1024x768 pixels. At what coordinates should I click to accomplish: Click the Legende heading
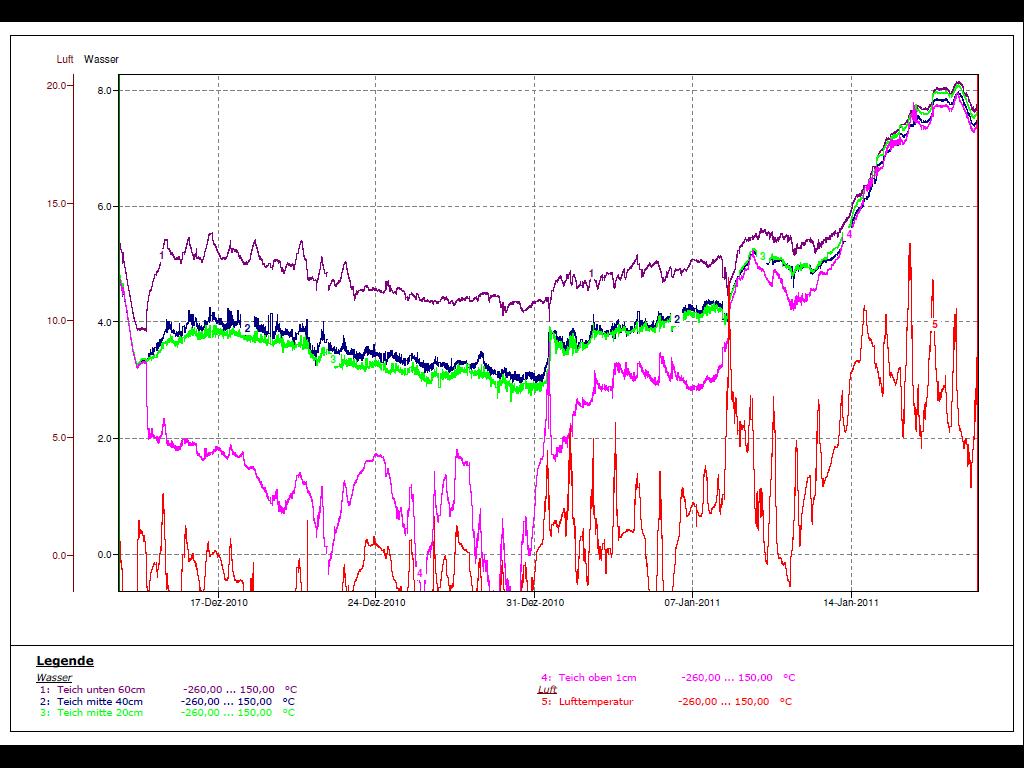(65, 661)
